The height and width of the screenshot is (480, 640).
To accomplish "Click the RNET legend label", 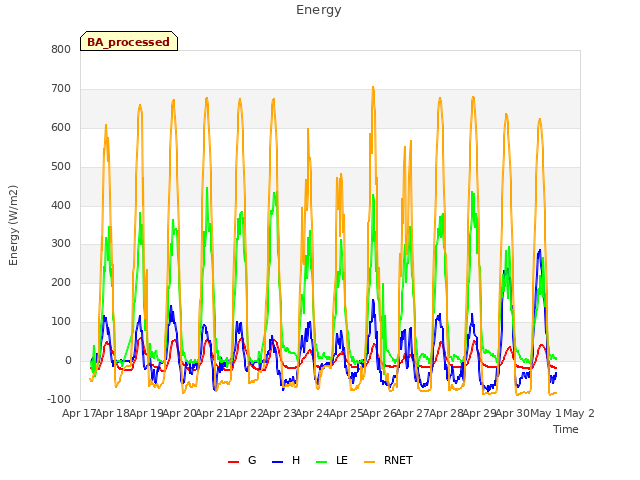I will point(398,460).
